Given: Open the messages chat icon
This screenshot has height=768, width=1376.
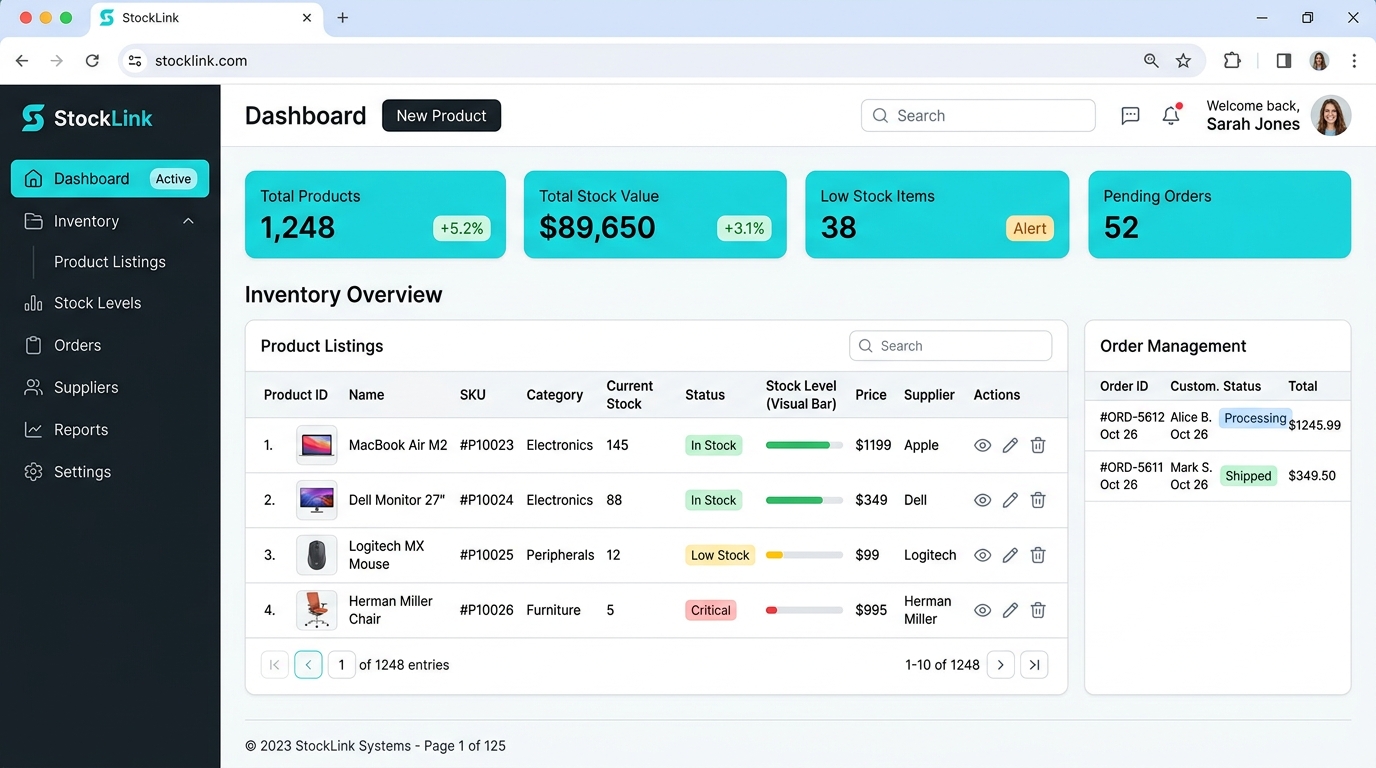Looking at the screenshot, I should pos(1130,116).
